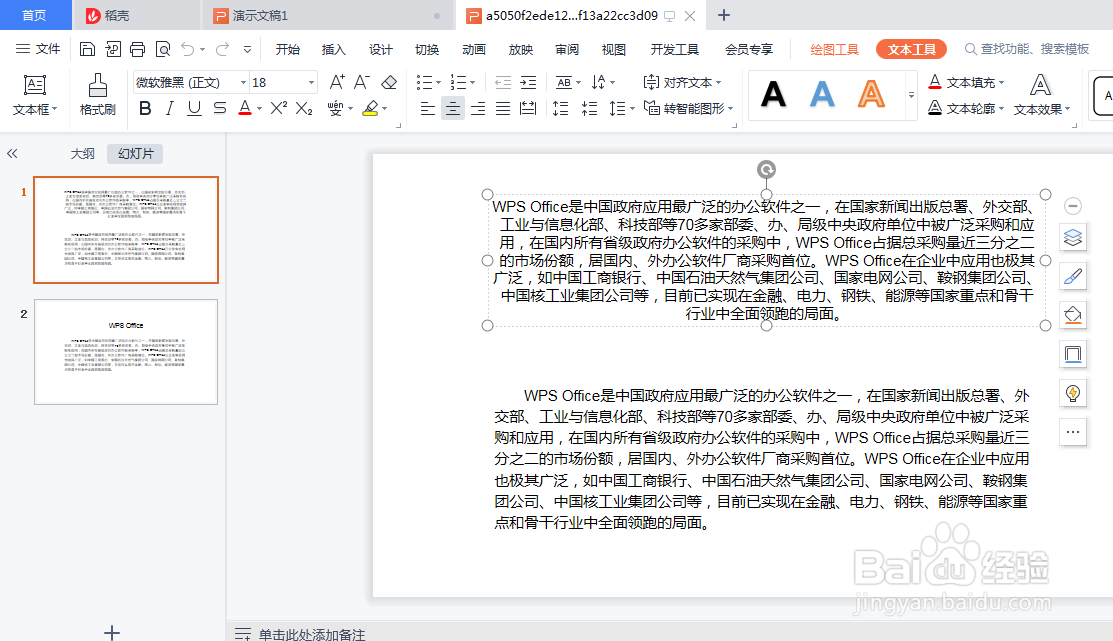Viewport: 1113px width, 641px height.
Task: Open 对齐文本 align text dropdown
Action: click(682, 82)
